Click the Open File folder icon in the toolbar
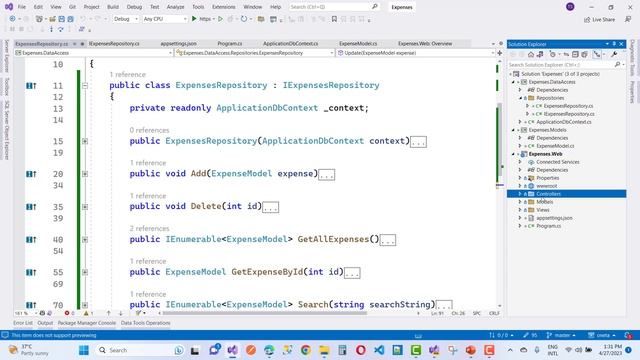Screen dimensions: 640x360 52,19
